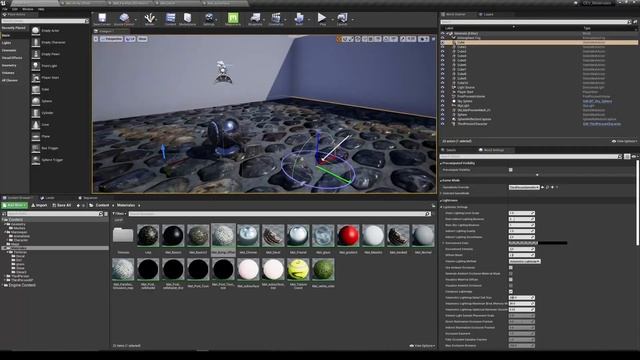Expand the Selected GameMode section
The height and width of the screenshot is (360, 640).
441,193
